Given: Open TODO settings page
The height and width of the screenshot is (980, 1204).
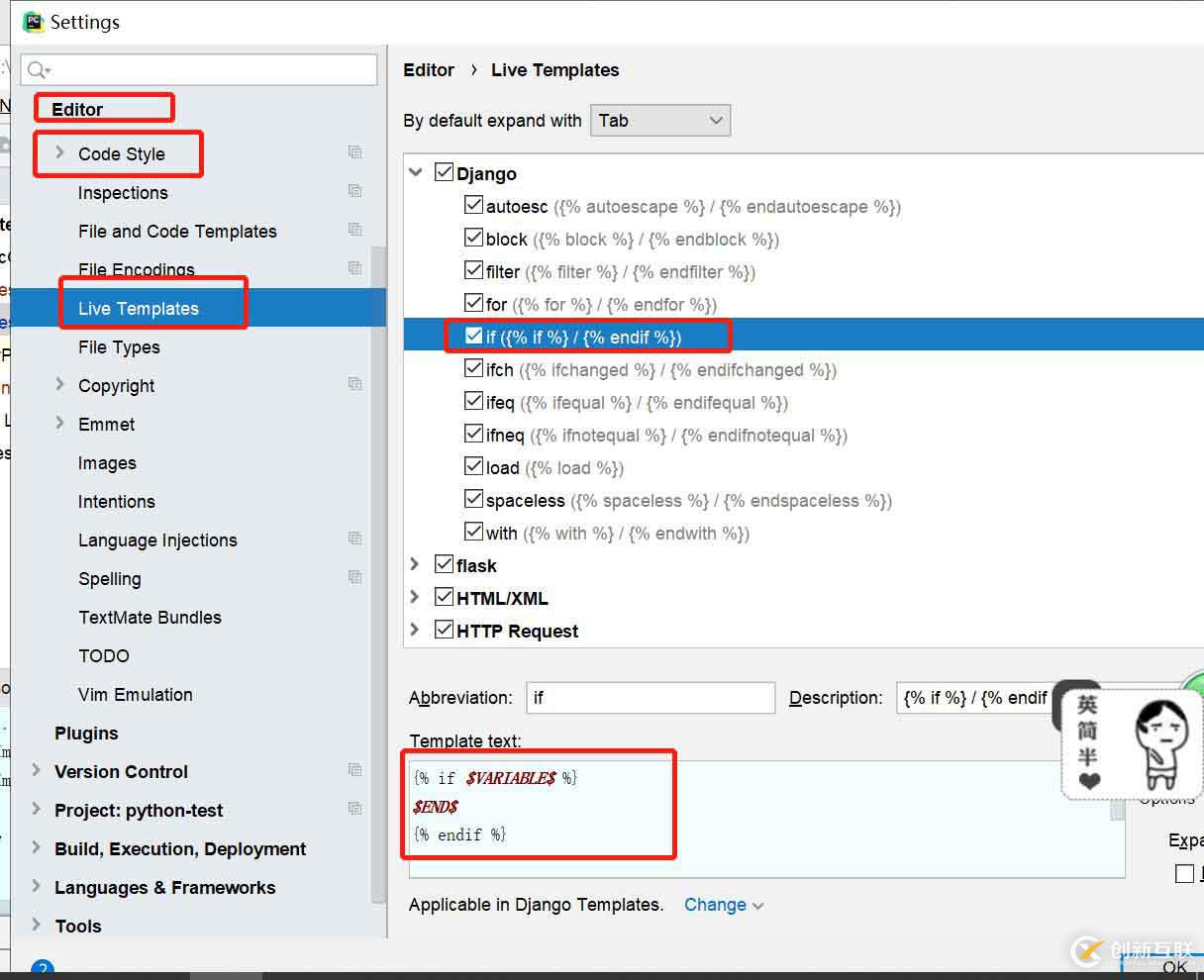Looking at the screenshot, I should pyautogui.click(x=104, y=656).
